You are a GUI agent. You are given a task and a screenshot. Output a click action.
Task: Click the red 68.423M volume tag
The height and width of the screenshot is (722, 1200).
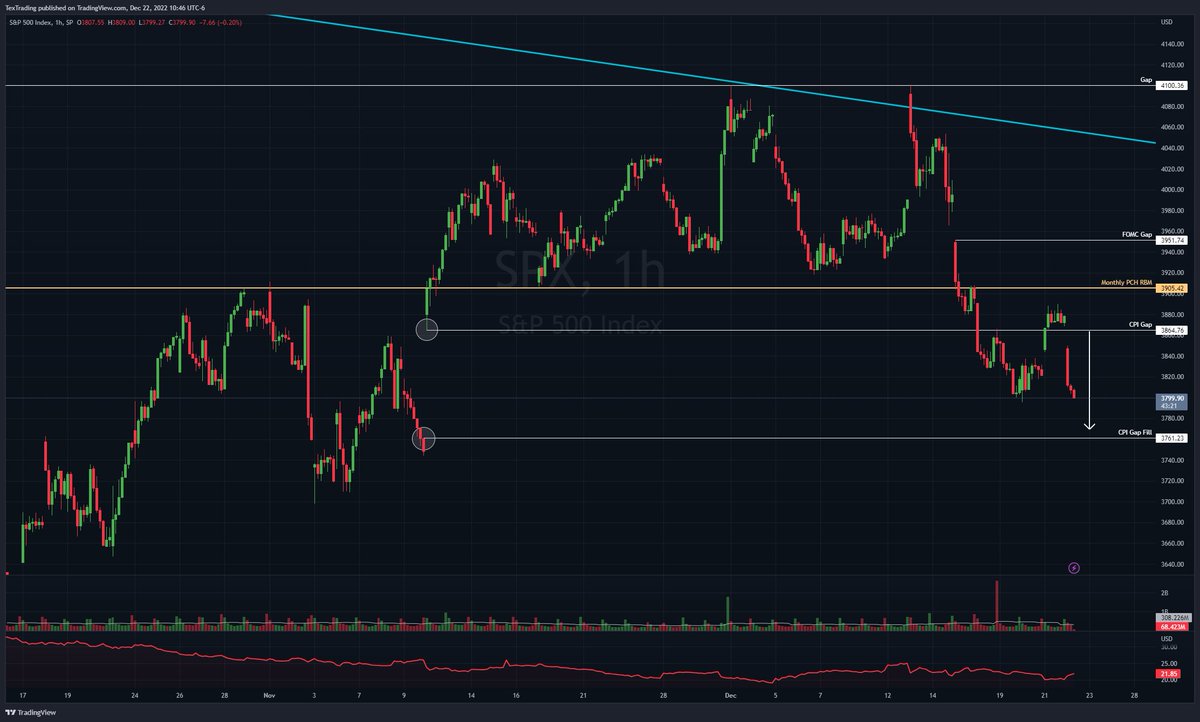point(1172,626)
